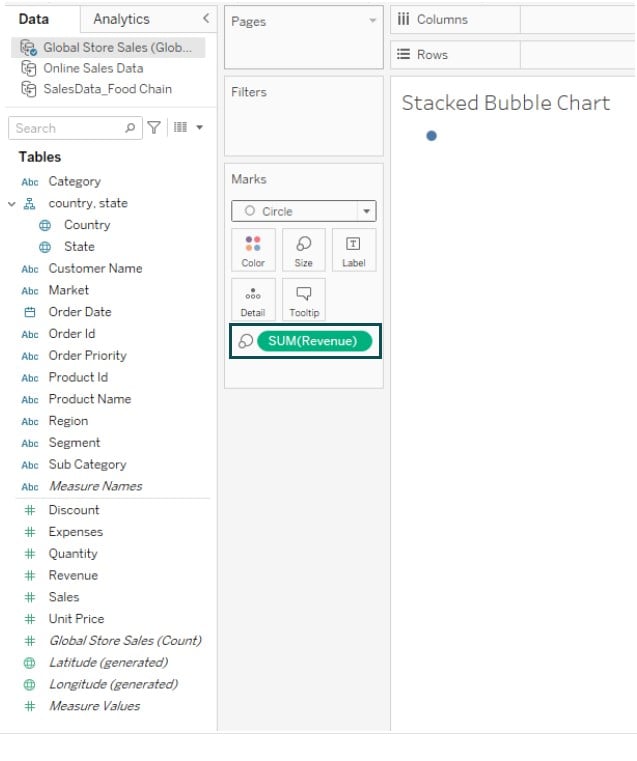The width and height of the screenshot is (637, 761).
Task: Click globe icon next to State
Action: pos(45,247)
